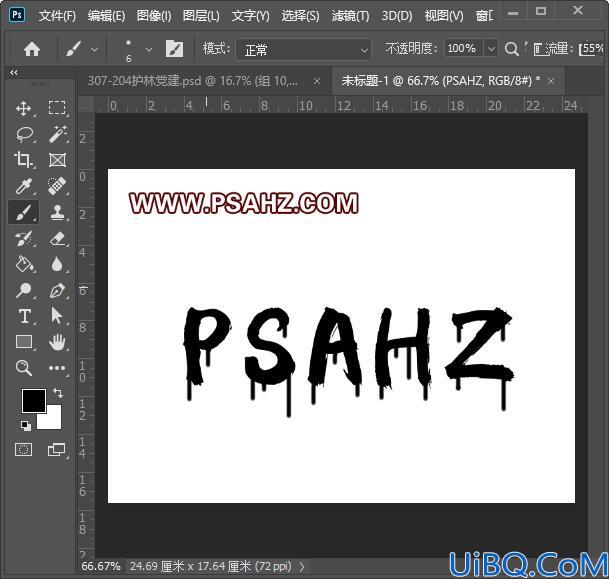Screen dimensions: 609x579
Task: Open the Edit Toolbar three-dots menu
Action: click(57, 368)
